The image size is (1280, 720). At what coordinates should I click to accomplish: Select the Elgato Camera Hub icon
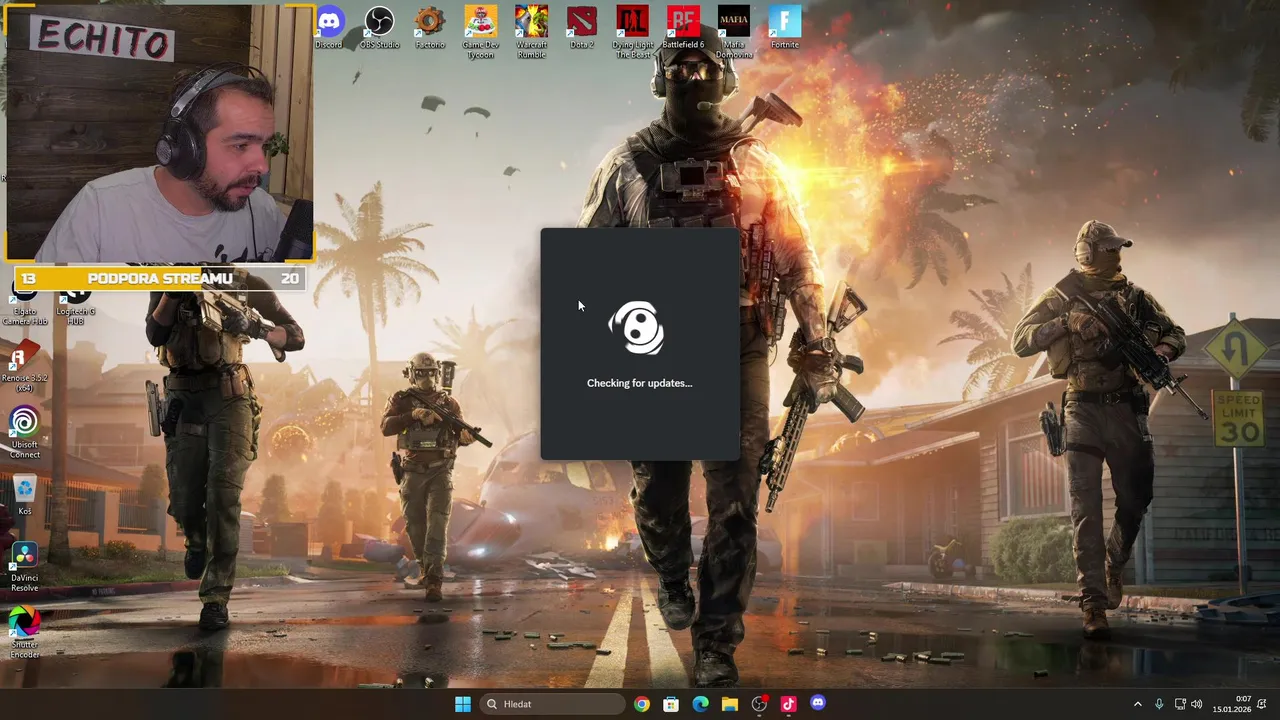pyautogui.click(x=24, y=306)
